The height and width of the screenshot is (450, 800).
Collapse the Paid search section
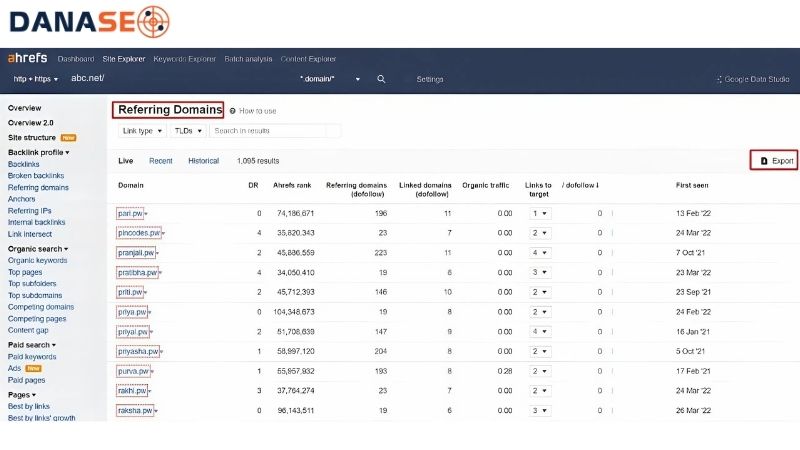click(32, 345)
